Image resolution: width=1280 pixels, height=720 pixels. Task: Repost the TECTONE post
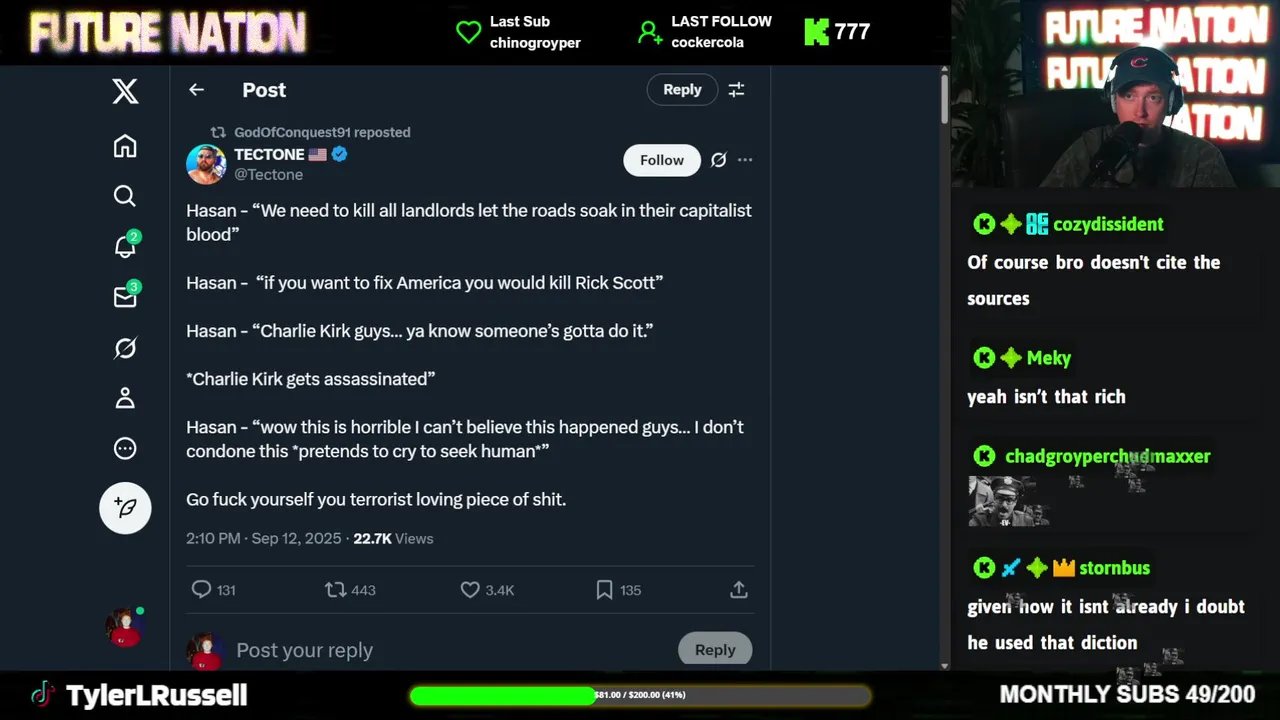(x=350, y=590)
